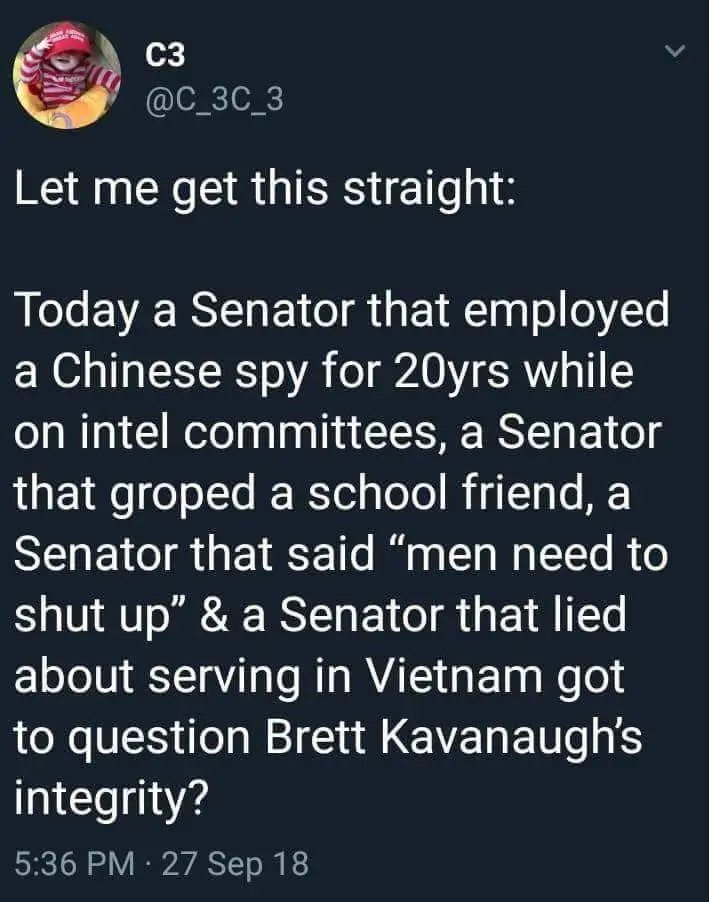Click the line "Let me get this straight:"
This screenshot has height=902, width=709.
pos(263,190)
